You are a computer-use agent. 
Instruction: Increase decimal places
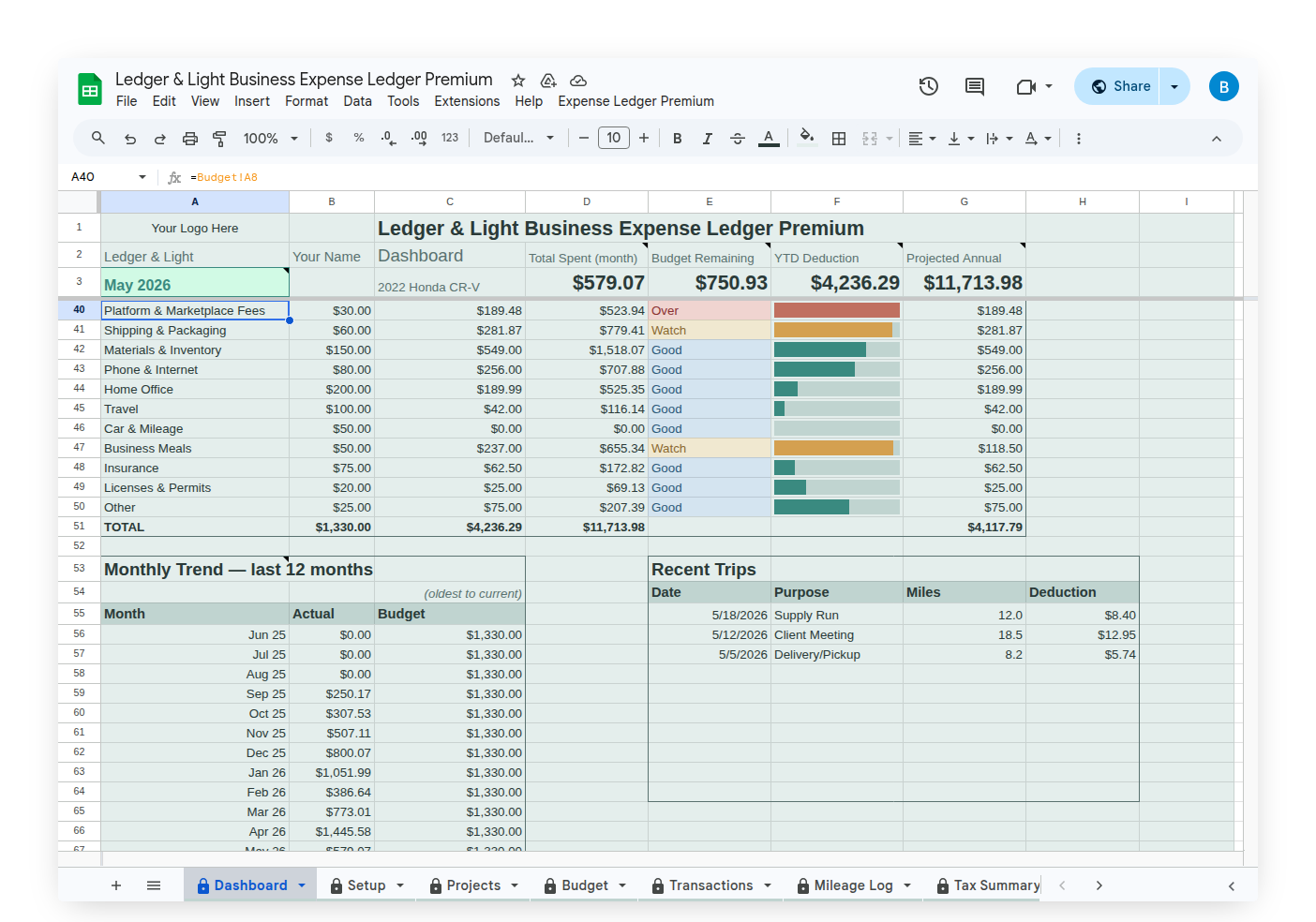[x=420, y=138]
